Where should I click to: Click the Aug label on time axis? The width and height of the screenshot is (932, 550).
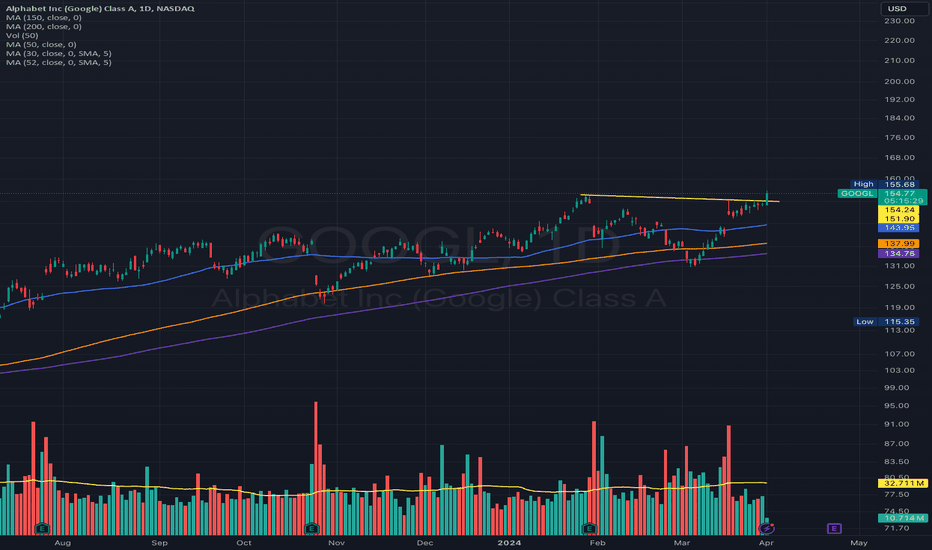click(x=62, y=543)
